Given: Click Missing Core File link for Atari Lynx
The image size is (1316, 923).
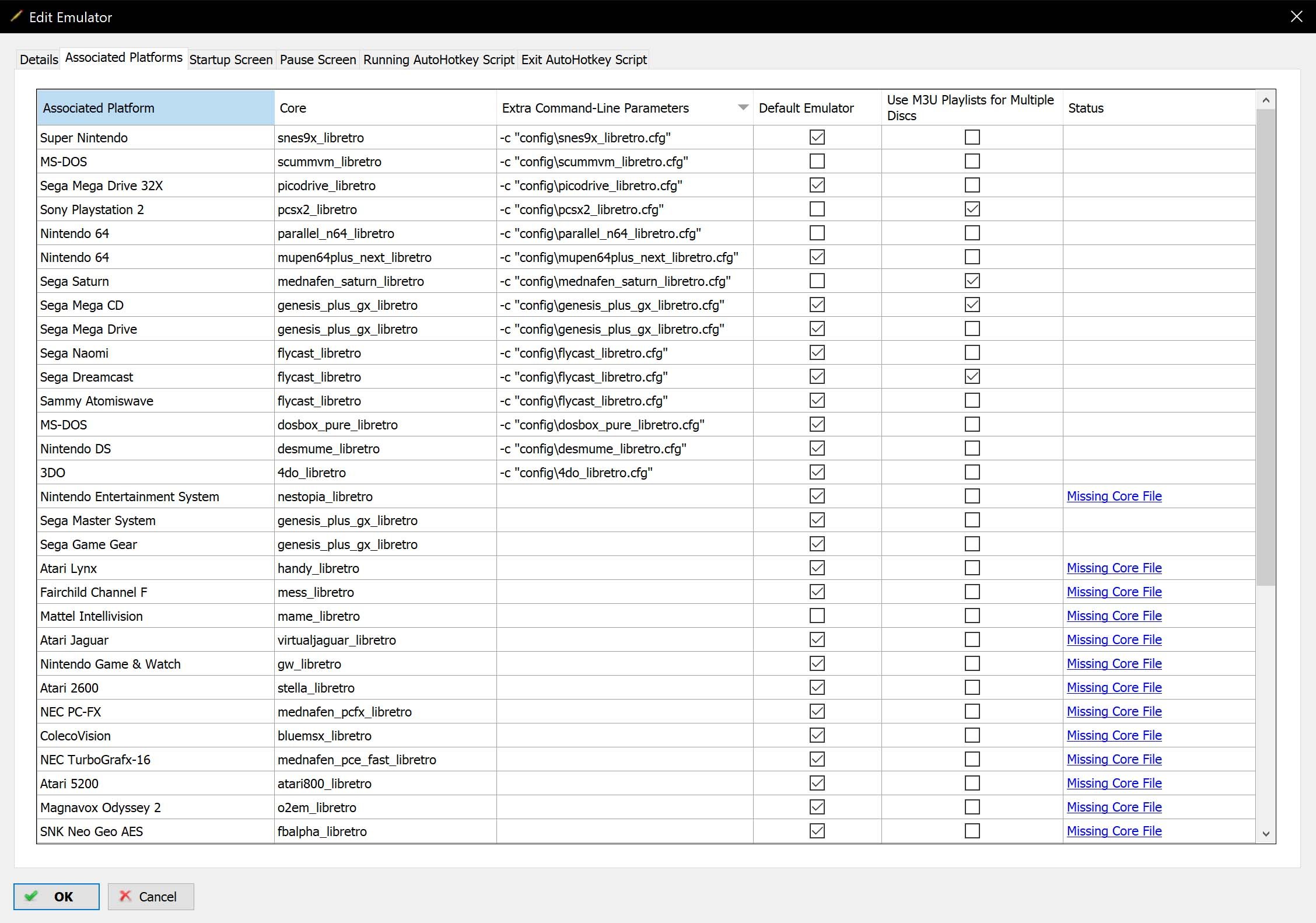Looking at the screenshot, I should pyautogui.click(x=1114, y=568).
